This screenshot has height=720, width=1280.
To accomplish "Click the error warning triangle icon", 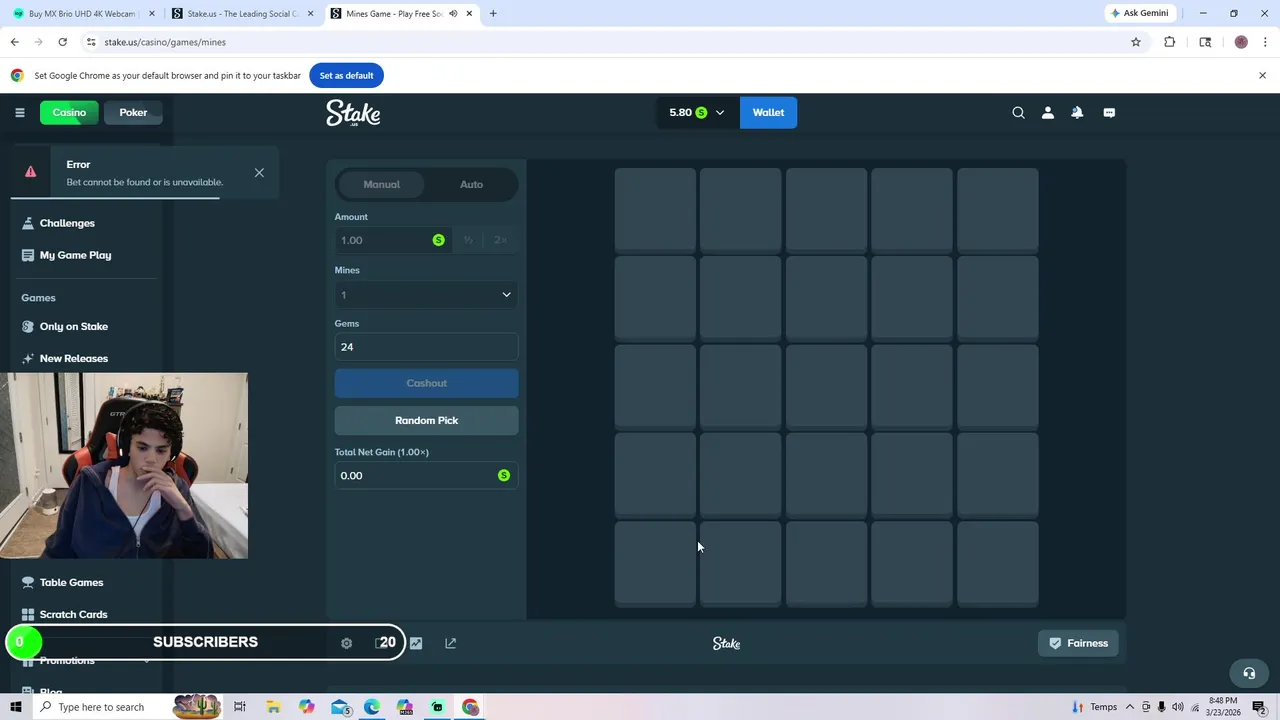I will (31, 171).
